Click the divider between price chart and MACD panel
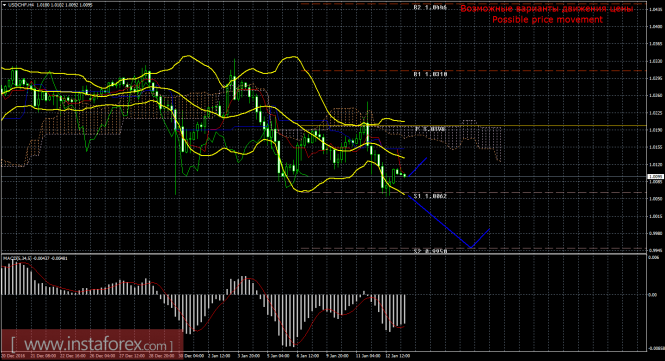The image size is (665, 361). (x=323, y=254)
